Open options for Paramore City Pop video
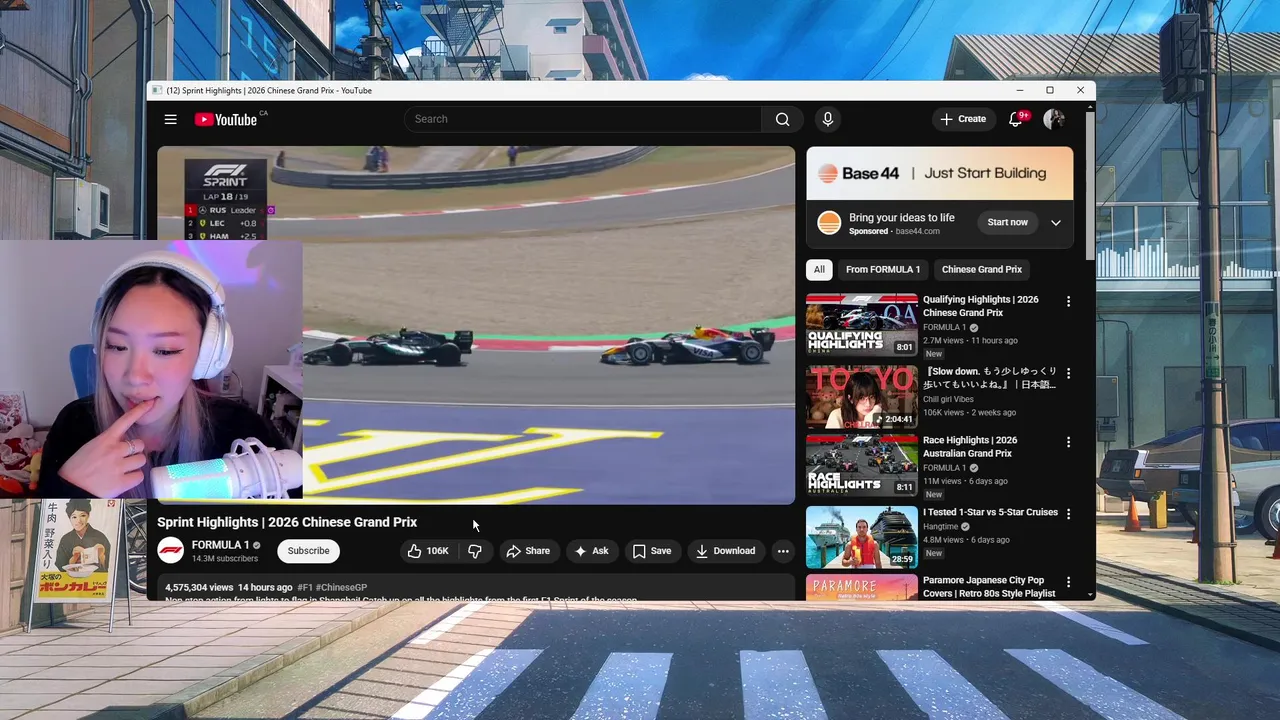1280x720 pixels. click(x=1068, y=582)
